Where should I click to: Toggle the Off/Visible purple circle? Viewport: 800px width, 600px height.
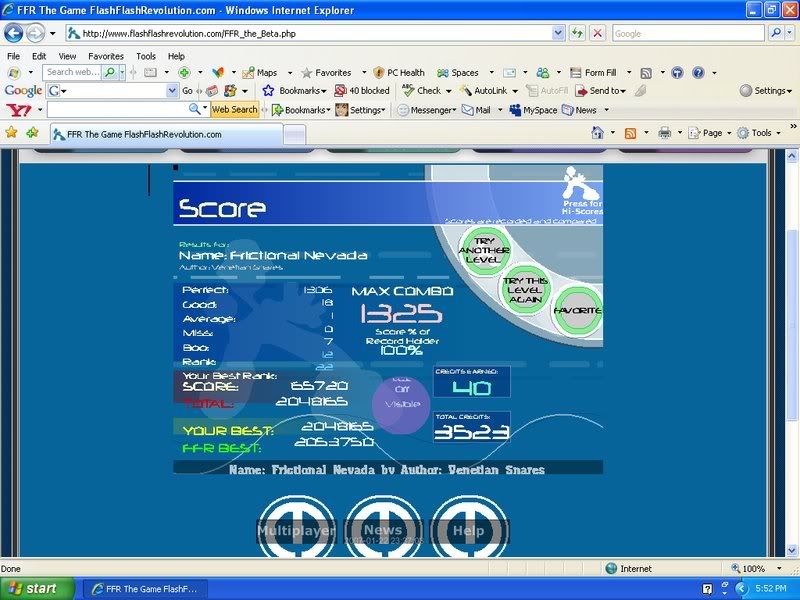point(401,404)
